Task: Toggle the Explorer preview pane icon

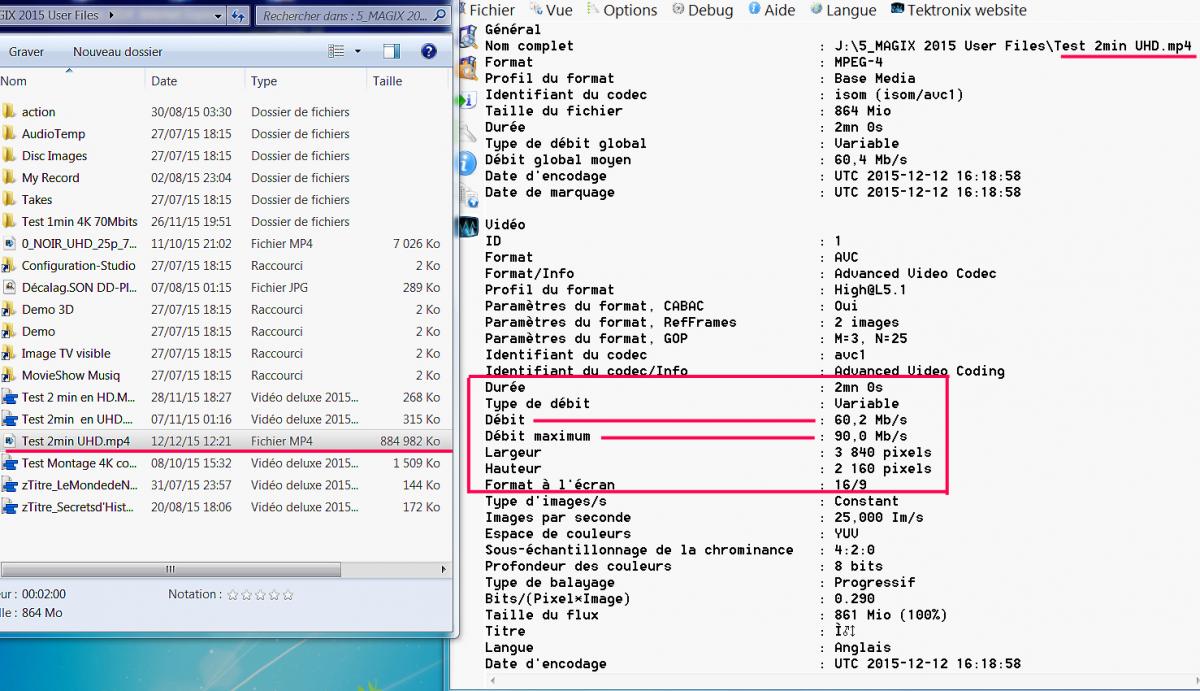Action: (391, 51)
